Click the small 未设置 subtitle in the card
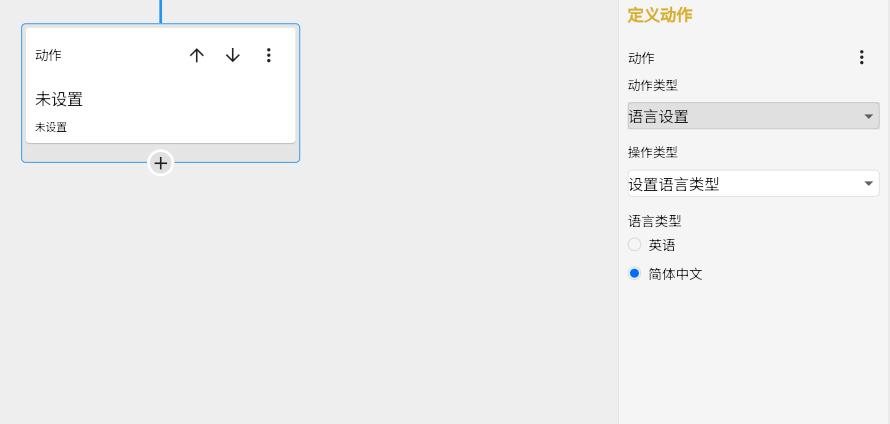This screenshot has height=424, width=890. click(51, 127)
